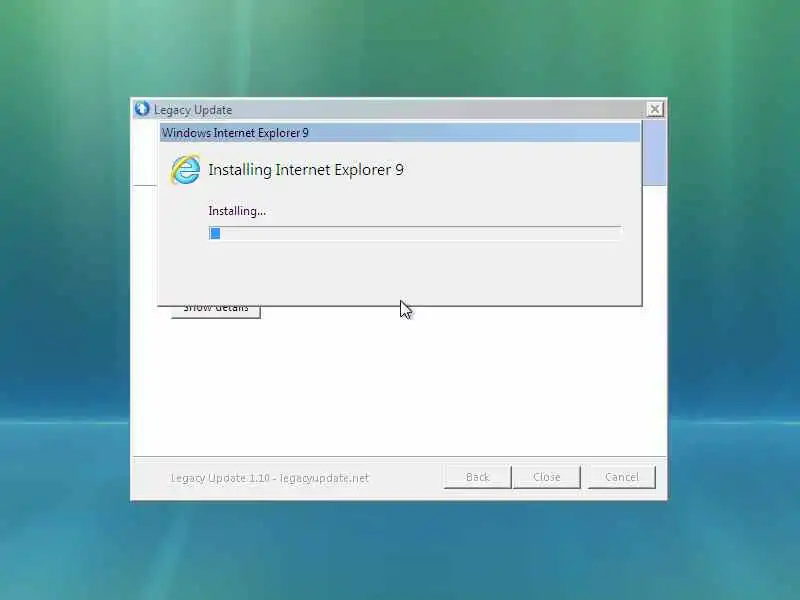Click the 'Installing...' status label

point(237,211)
